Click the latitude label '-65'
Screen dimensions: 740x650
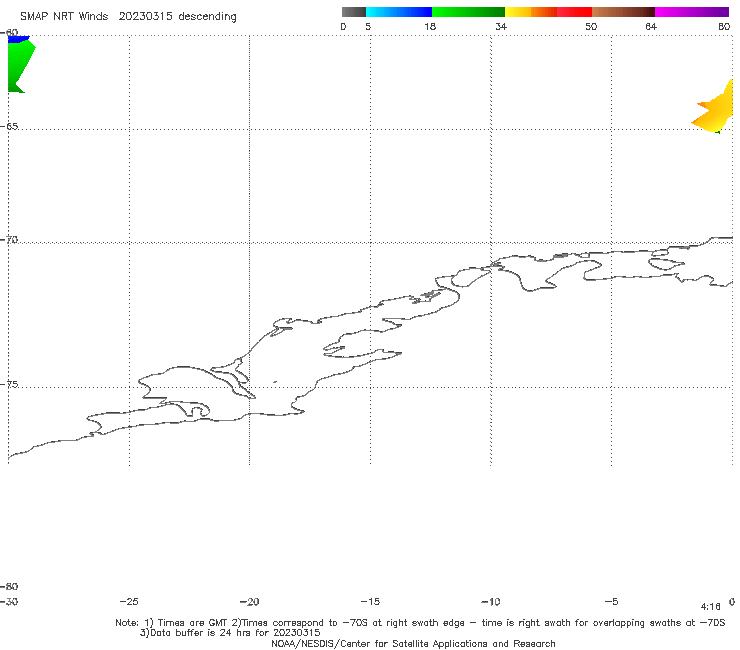pos(9,127)
